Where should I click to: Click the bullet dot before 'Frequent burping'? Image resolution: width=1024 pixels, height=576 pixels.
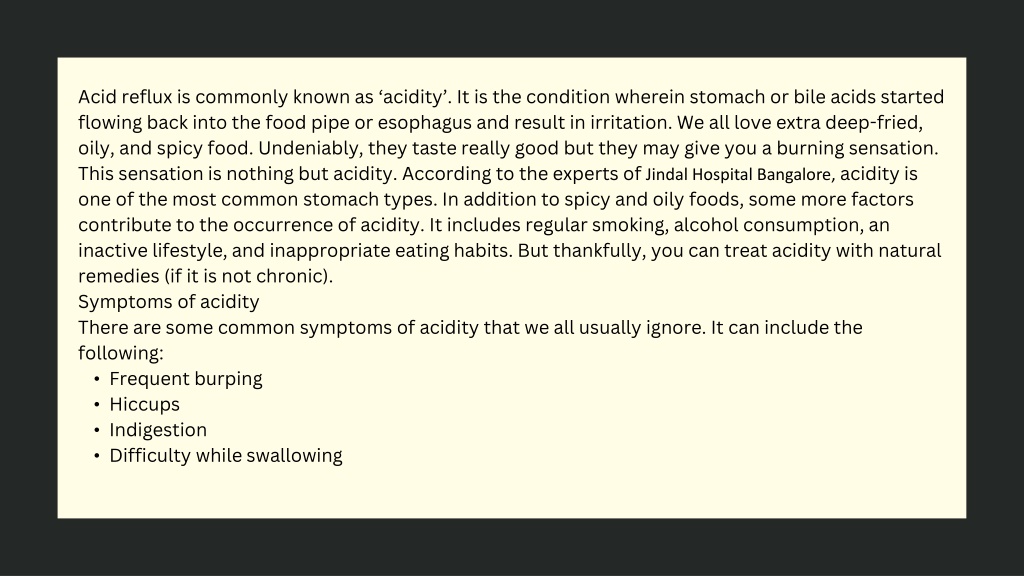pos(97,379)
